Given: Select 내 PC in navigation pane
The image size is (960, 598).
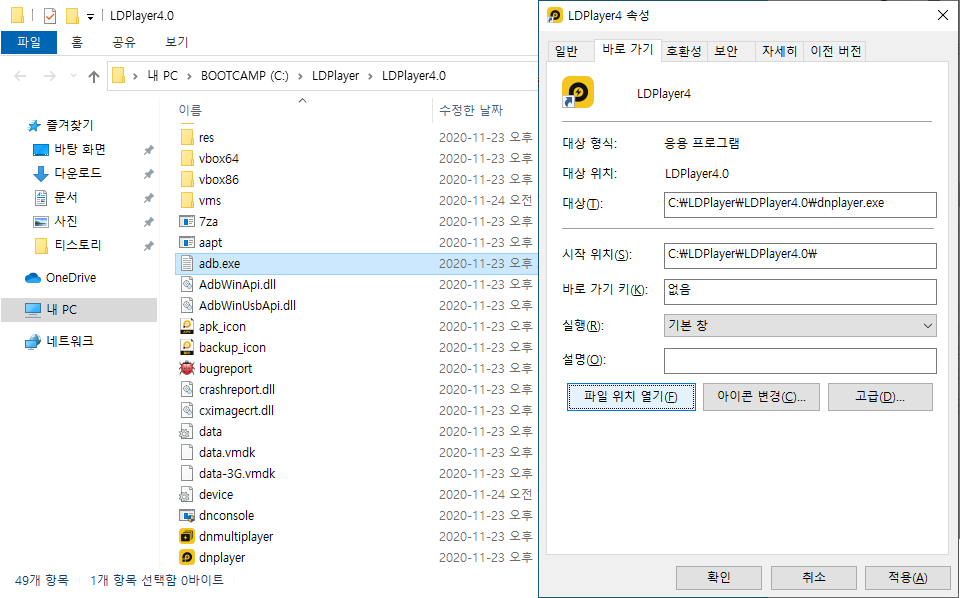Looking at the screenshot, I should click(x=79, y=310).
